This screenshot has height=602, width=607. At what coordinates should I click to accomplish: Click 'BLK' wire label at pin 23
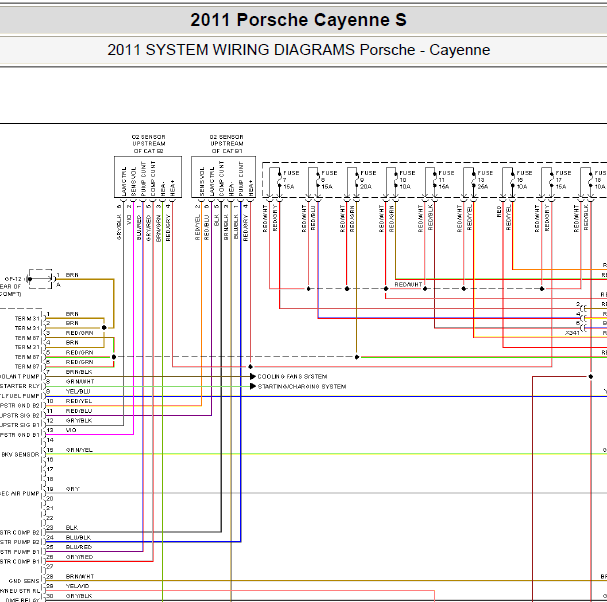pyautogui.click(x=72, y=528)
